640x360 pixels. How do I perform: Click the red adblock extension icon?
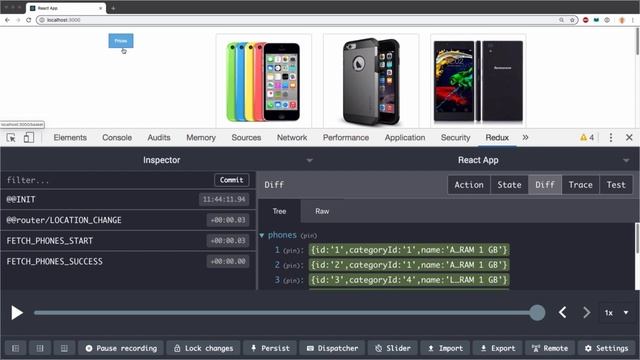[586, 20]
